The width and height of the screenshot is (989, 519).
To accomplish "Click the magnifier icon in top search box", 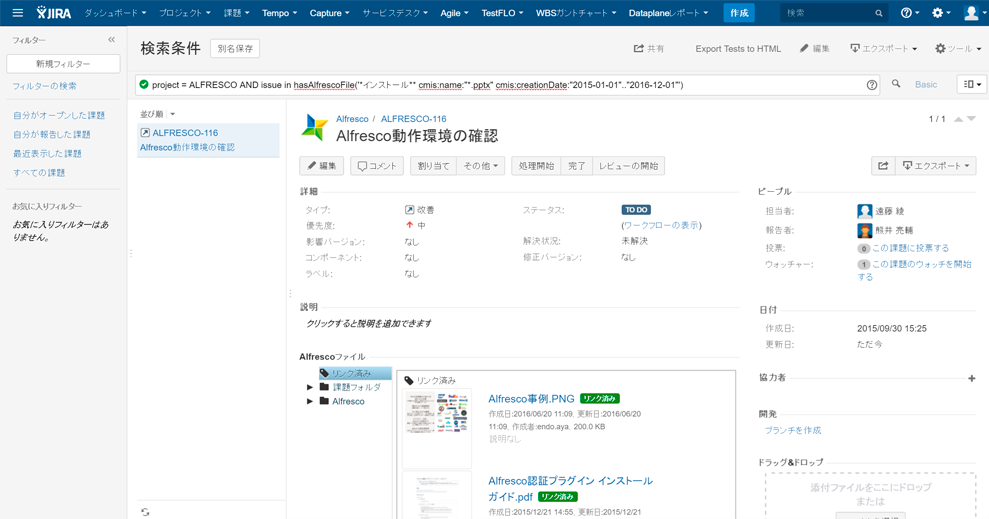I will pos(879,13).
